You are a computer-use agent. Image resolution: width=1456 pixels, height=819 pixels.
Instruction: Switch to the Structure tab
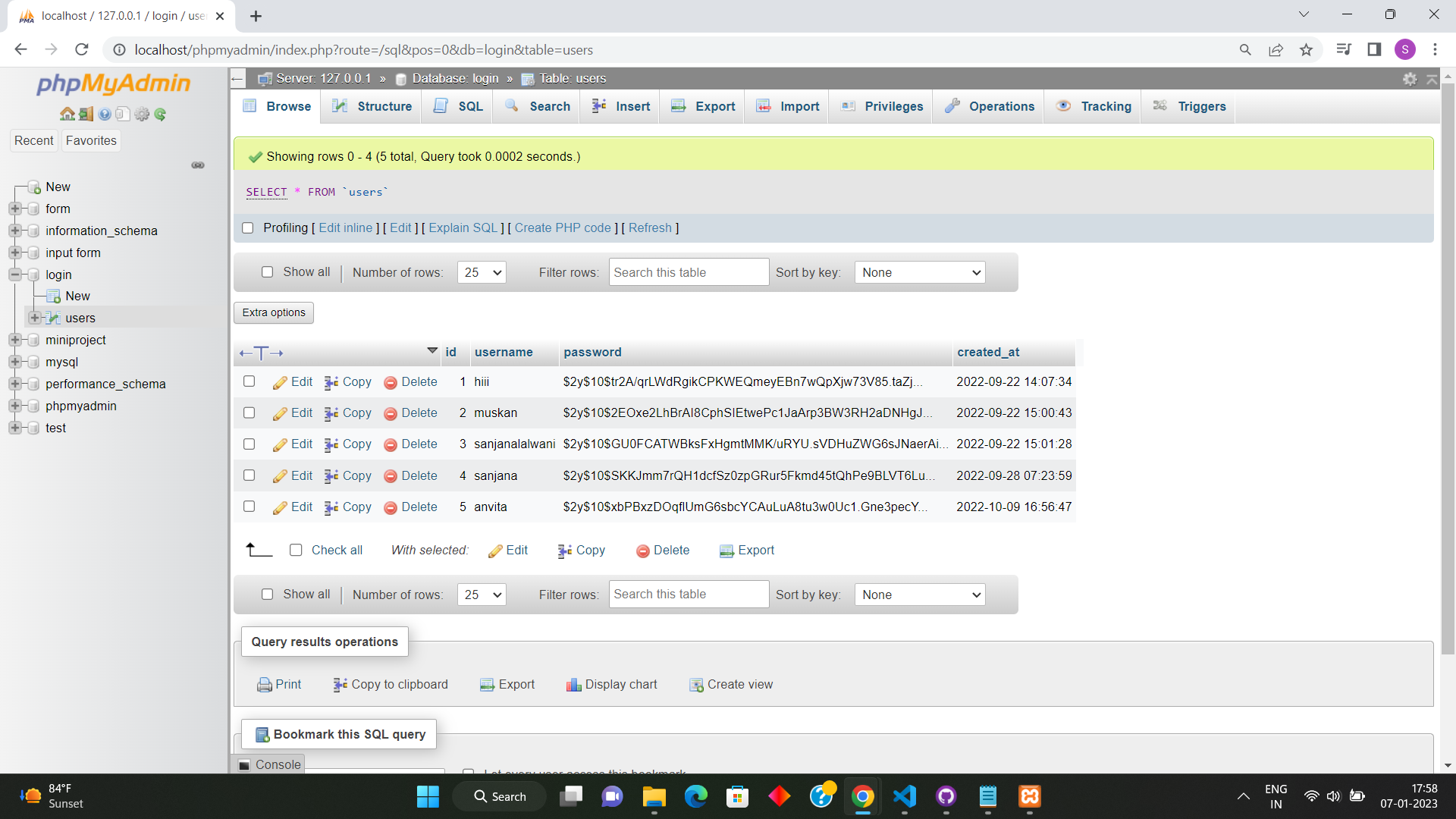coord(373,107)
